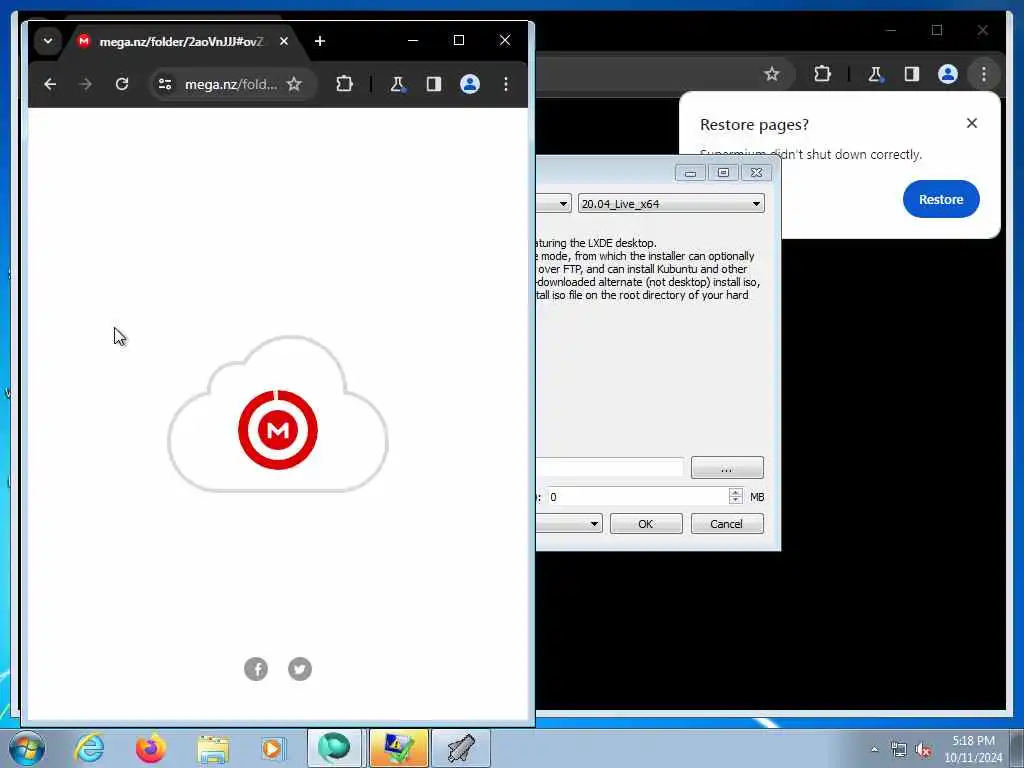This screenshot has width=1024, height=768.
Task: Go forward in the mega.nz window
Action: (x=85, y=84)
